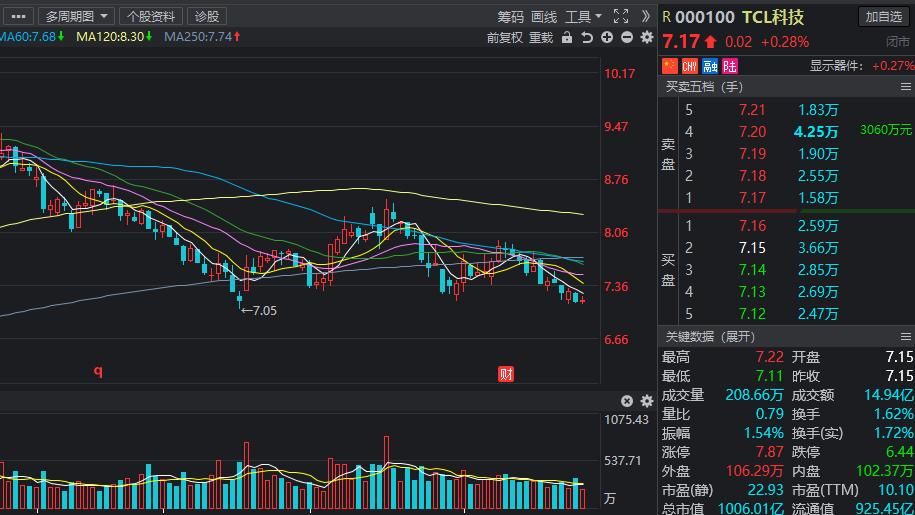Click the 最高 7.22 value
915x515 pixels.
(769, 356)
